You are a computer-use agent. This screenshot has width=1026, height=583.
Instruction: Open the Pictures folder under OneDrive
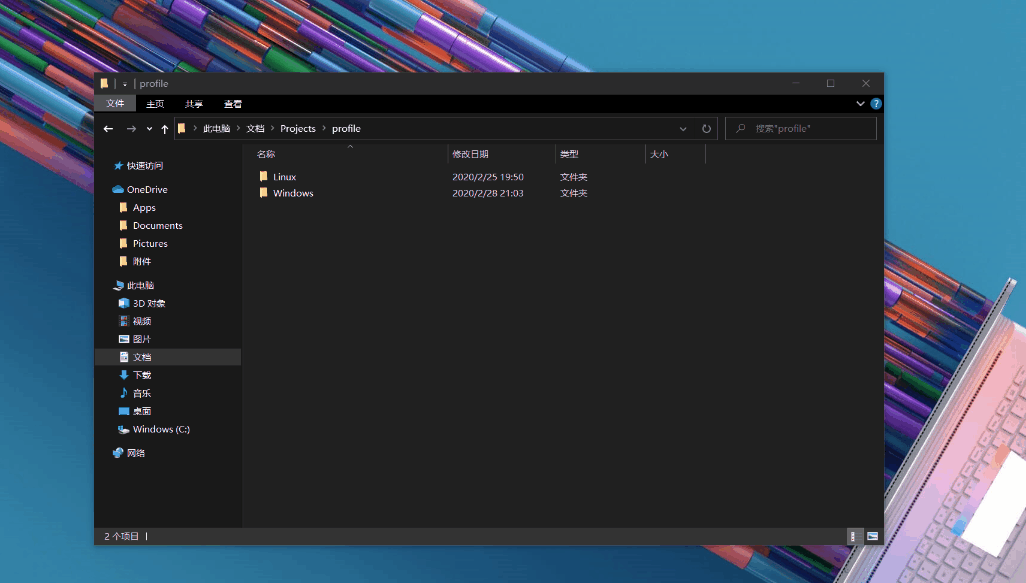[x=150, y=243]
